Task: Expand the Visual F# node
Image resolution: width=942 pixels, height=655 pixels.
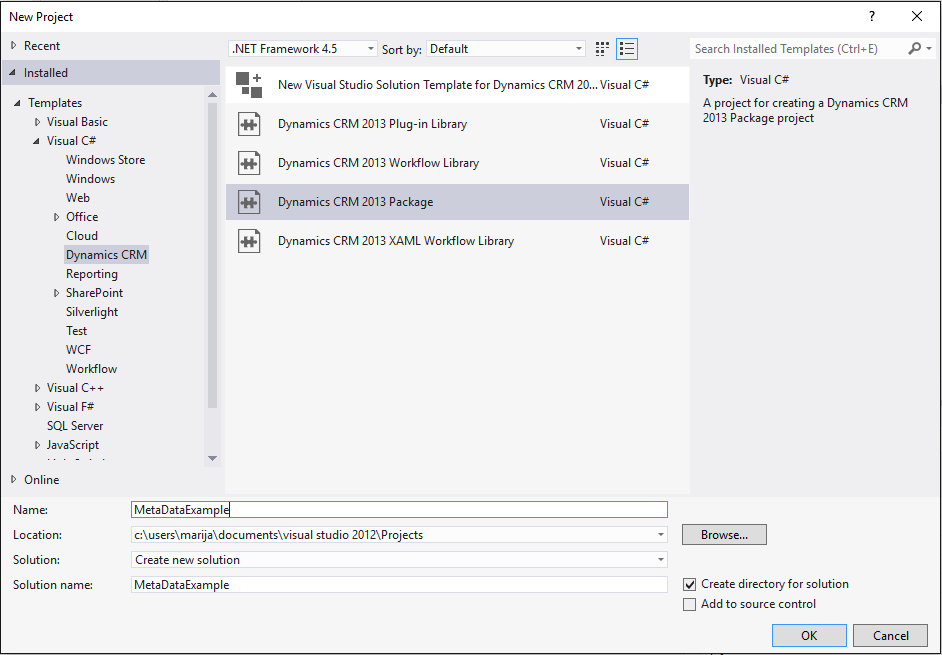Action: tap(37, 407)
